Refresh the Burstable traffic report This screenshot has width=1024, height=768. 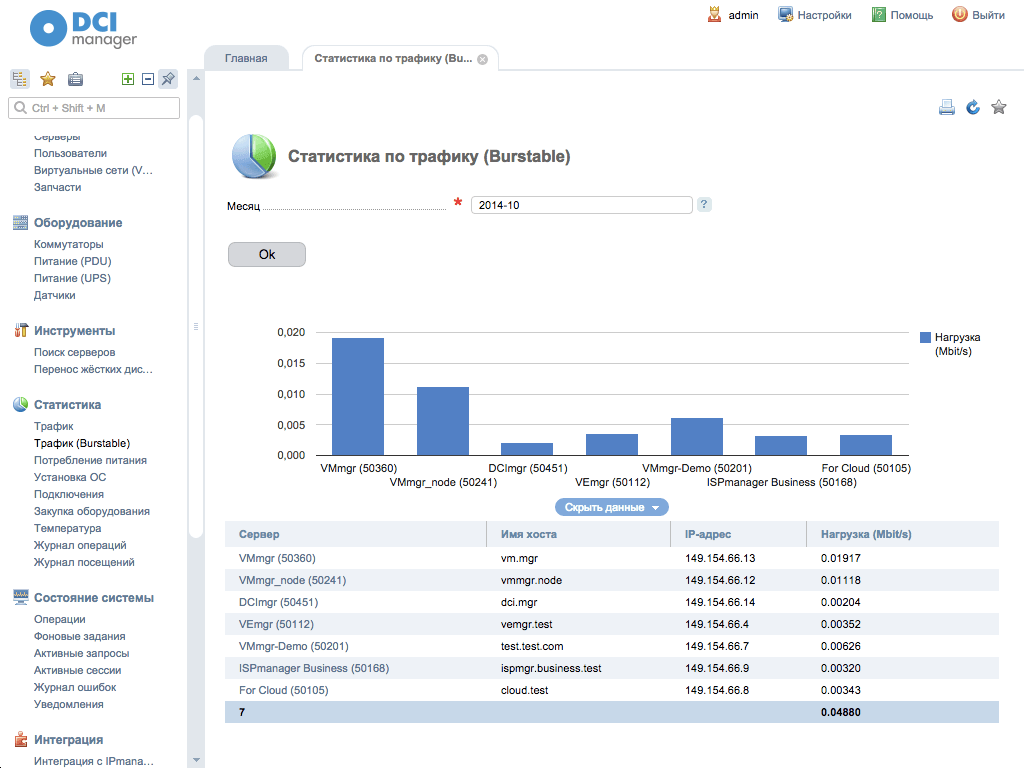tap(972, 106)
